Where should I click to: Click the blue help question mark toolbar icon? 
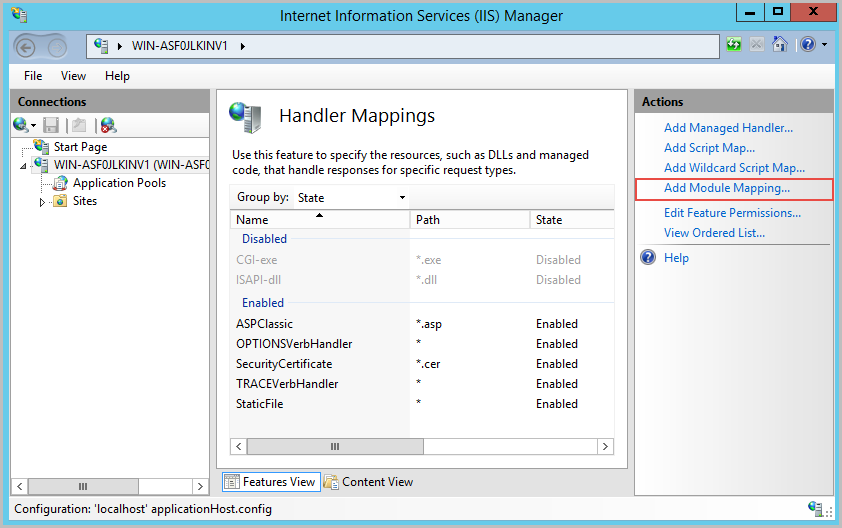point(806,45)
